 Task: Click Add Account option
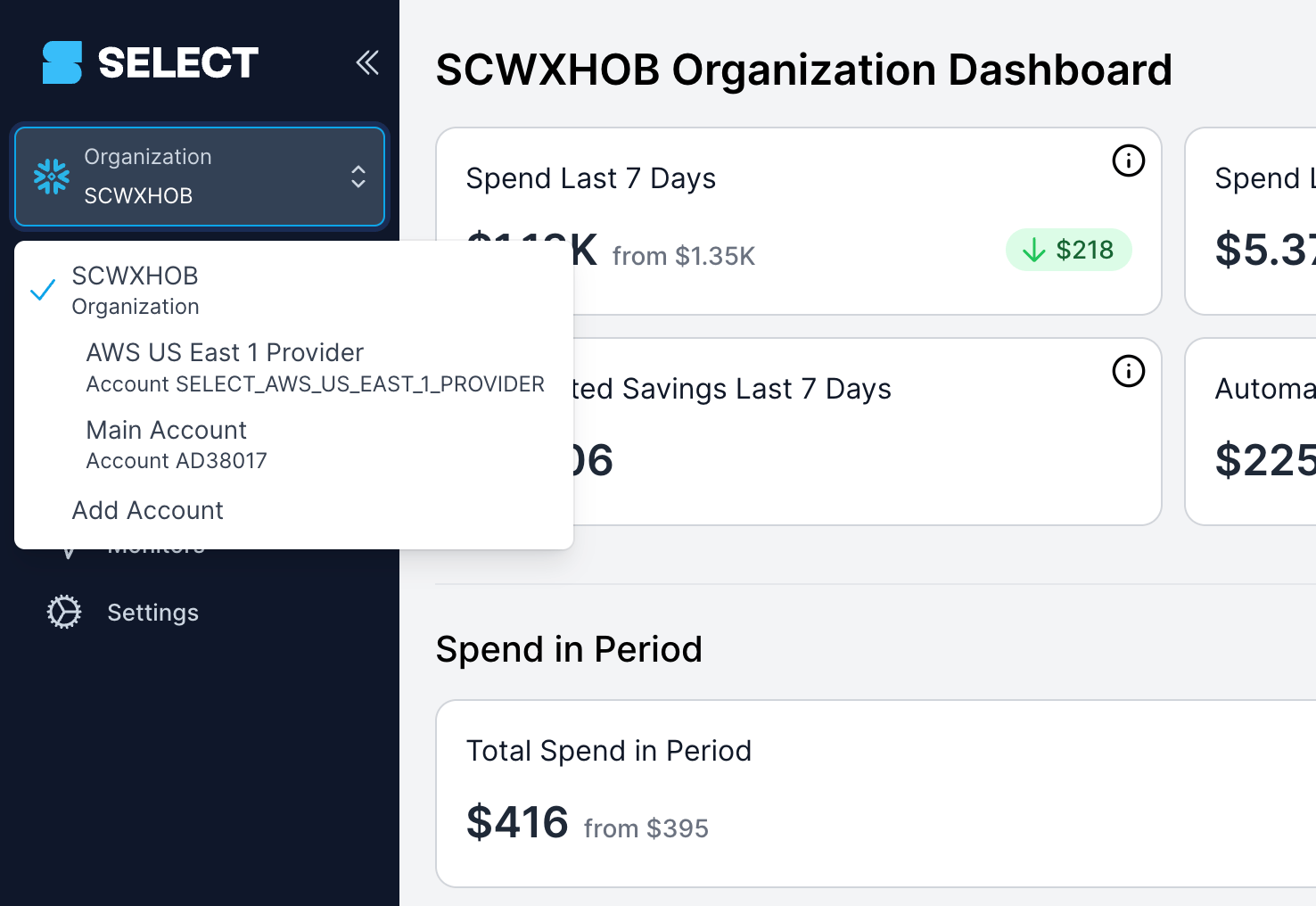tap(148, 511)
